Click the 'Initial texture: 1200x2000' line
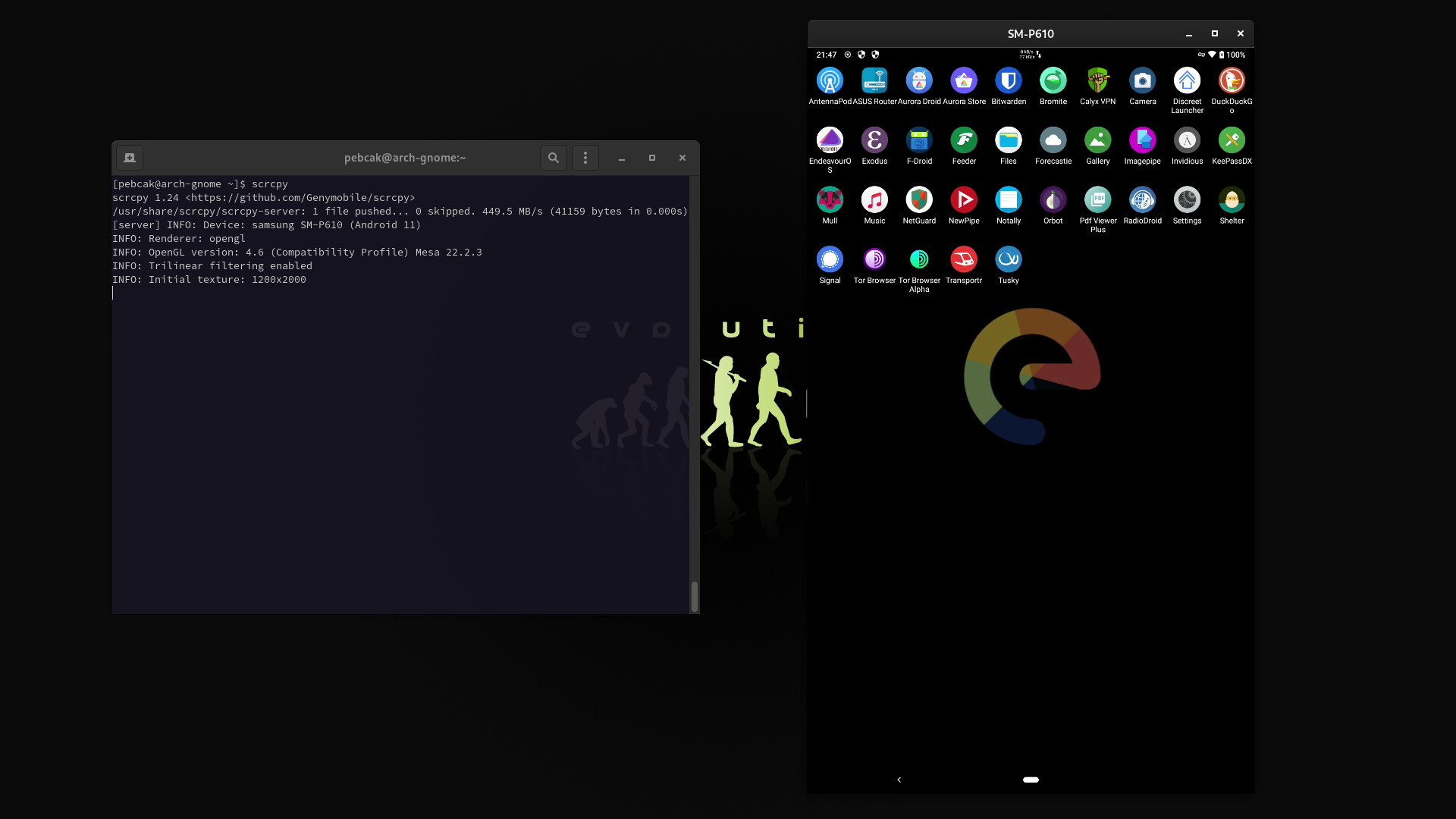 coord(209,280)
